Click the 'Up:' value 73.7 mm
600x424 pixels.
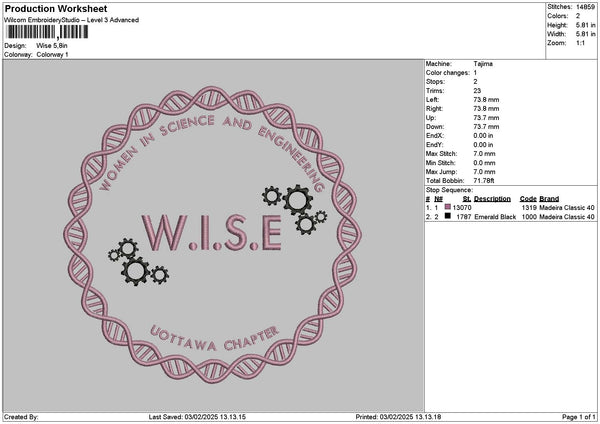[x=486, y=118]
